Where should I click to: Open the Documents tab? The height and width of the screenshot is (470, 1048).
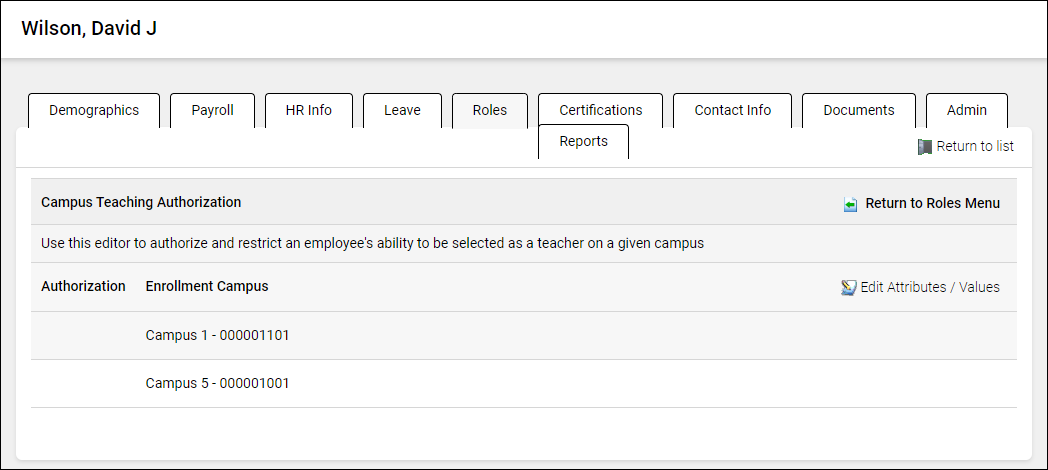pyautogui.click(x=859, y=110)
